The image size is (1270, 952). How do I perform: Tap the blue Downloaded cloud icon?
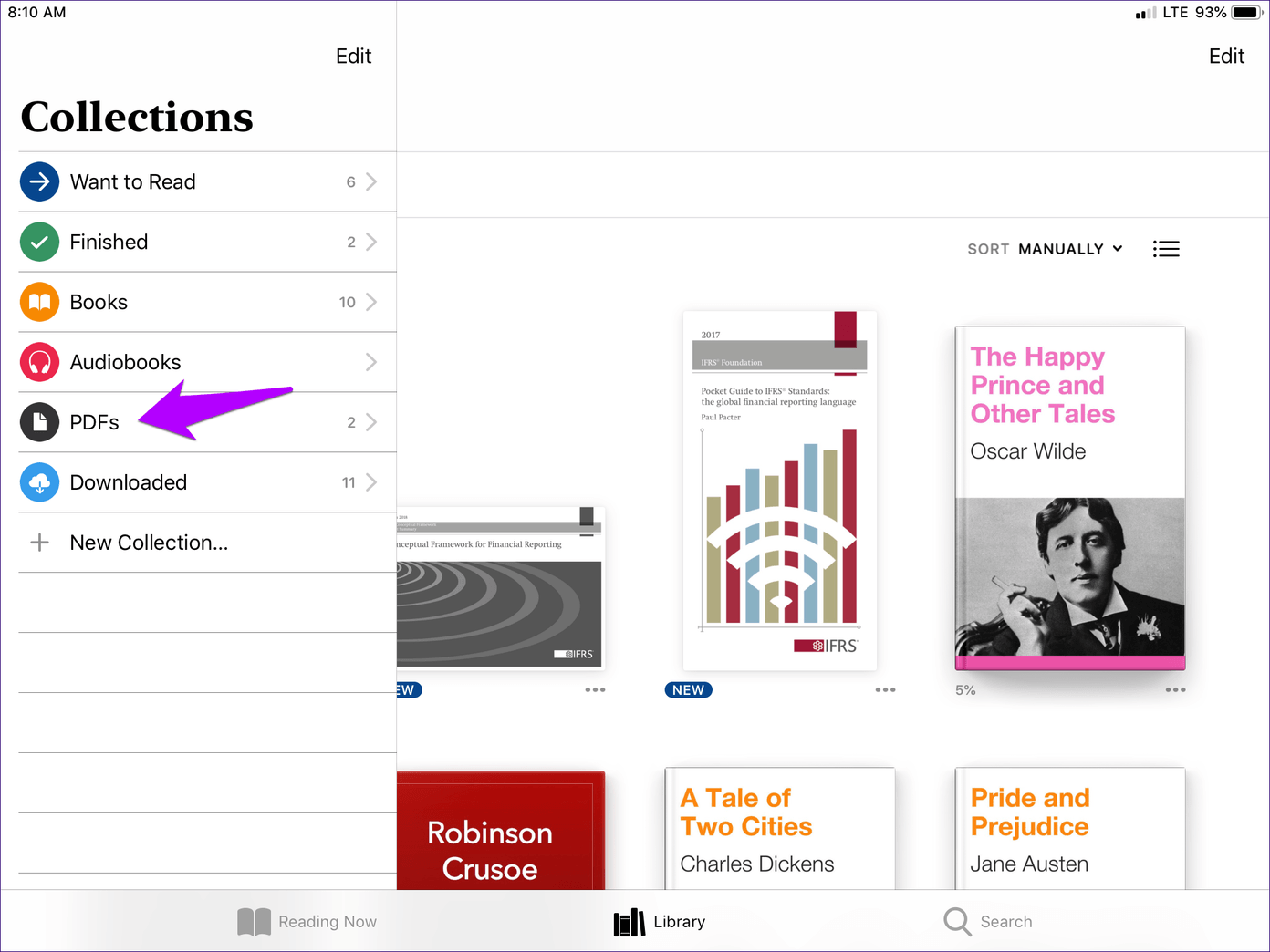coord(39,482)
